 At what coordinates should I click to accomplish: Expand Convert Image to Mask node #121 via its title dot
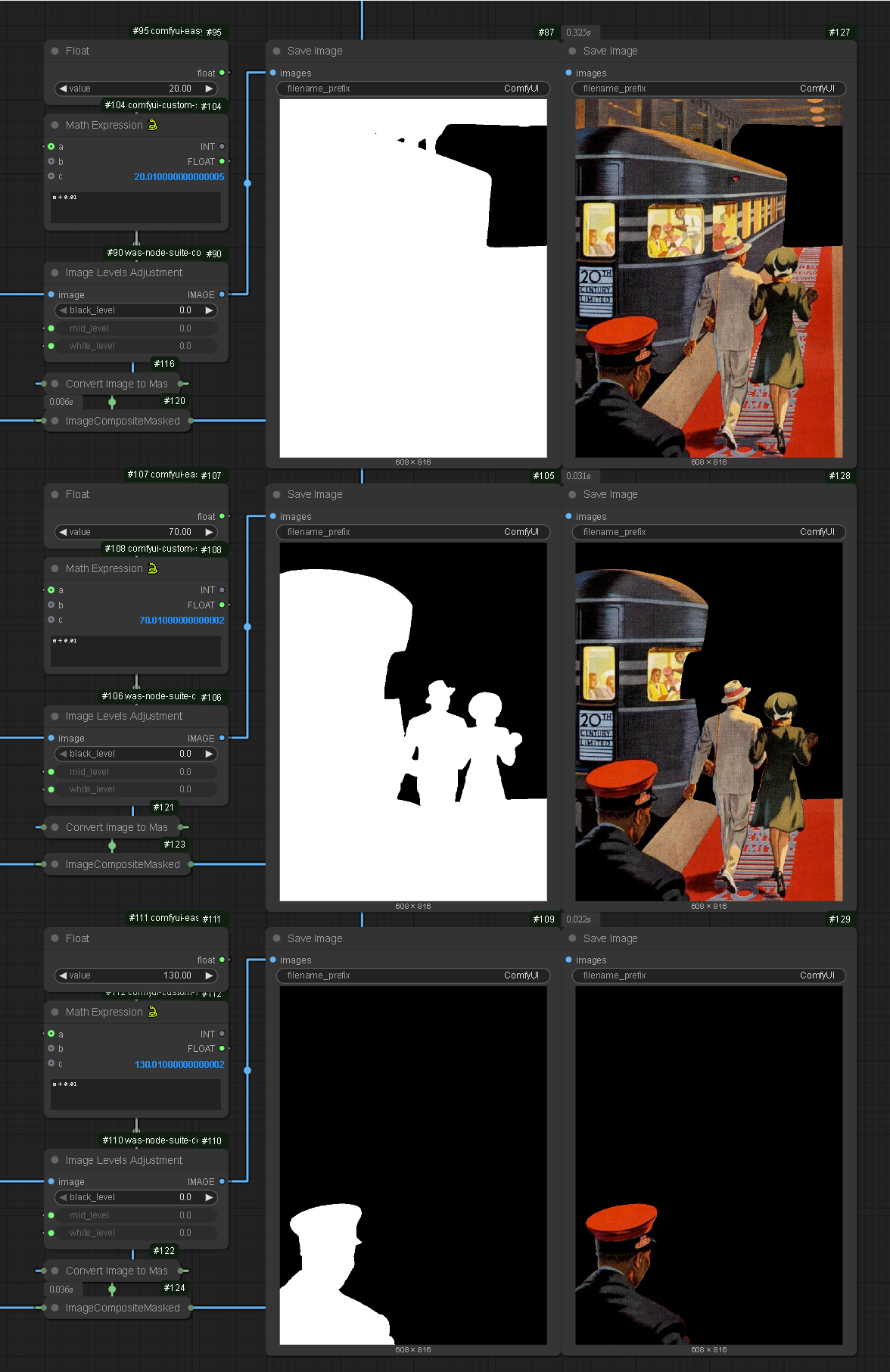point(55,827)
